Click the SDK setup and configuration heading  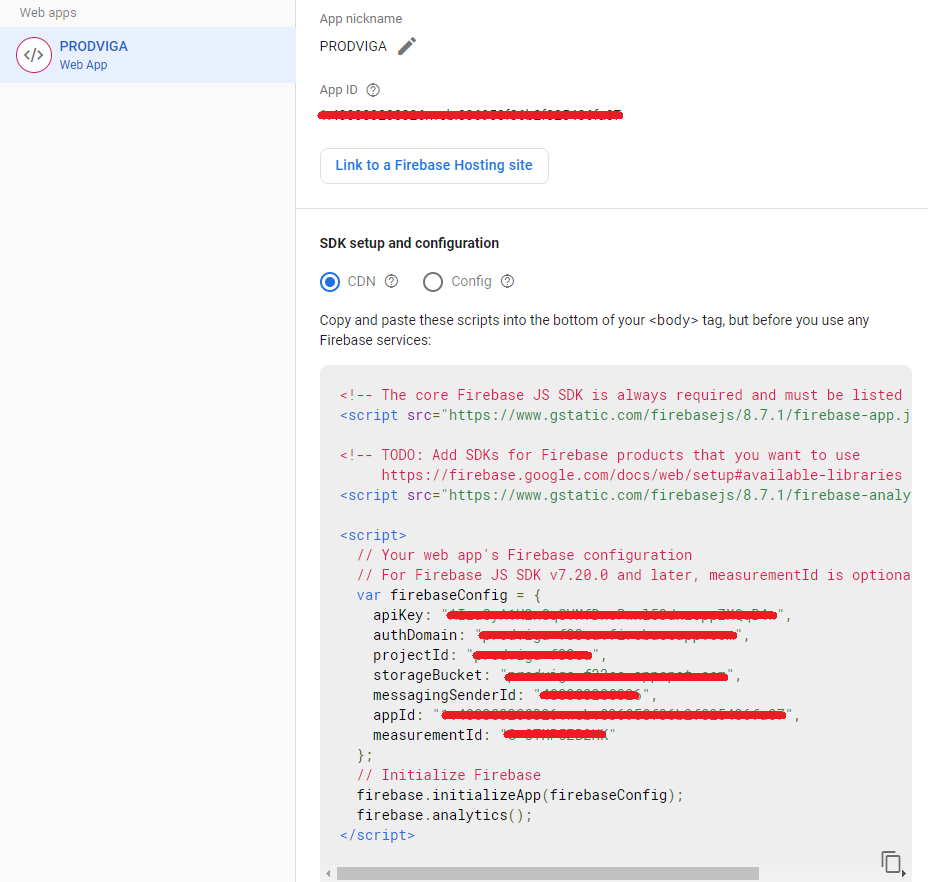[x=409, y=243]
